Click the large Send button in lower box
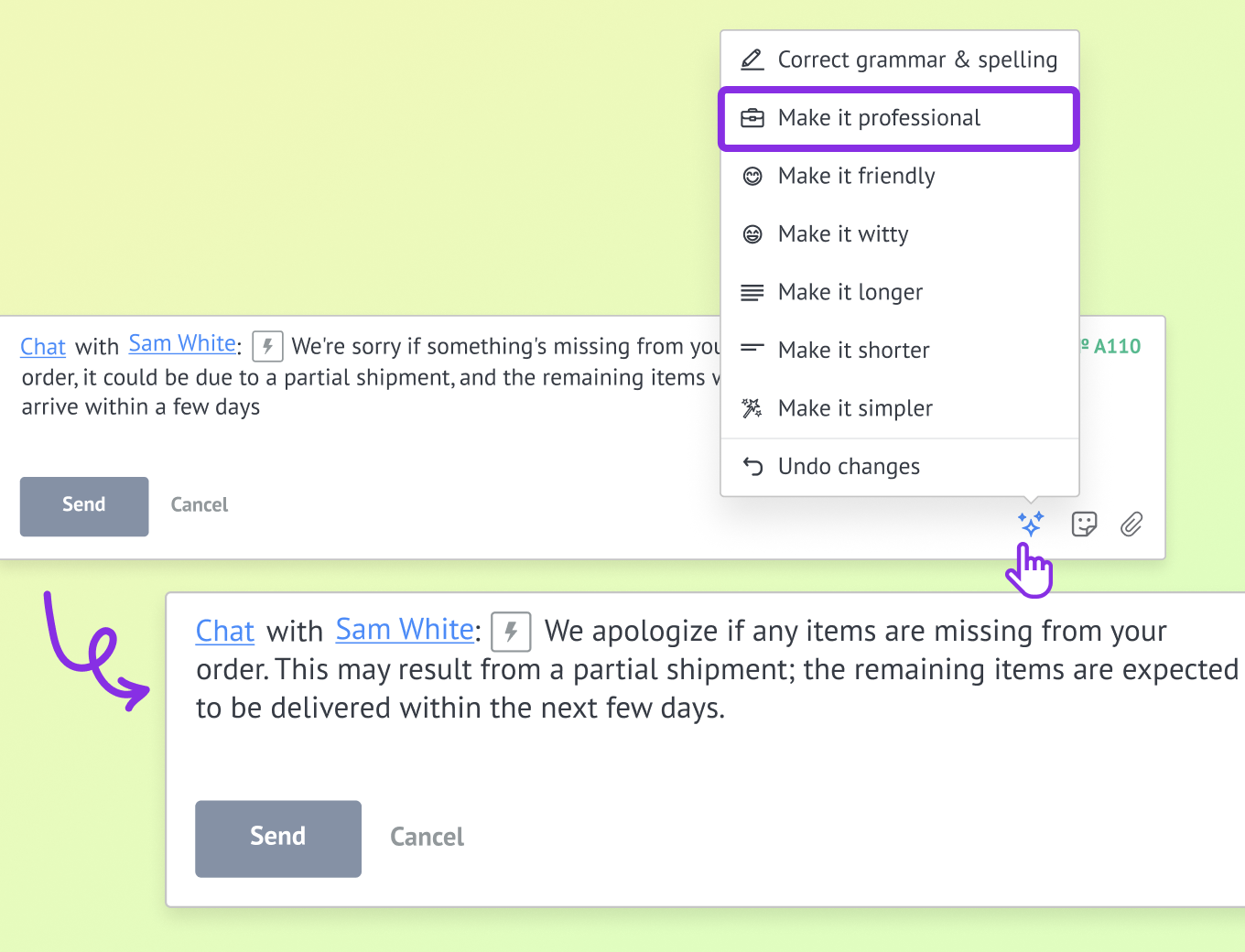The height and width of the screenshot is (952, 1245). click(x=278, y=838)
